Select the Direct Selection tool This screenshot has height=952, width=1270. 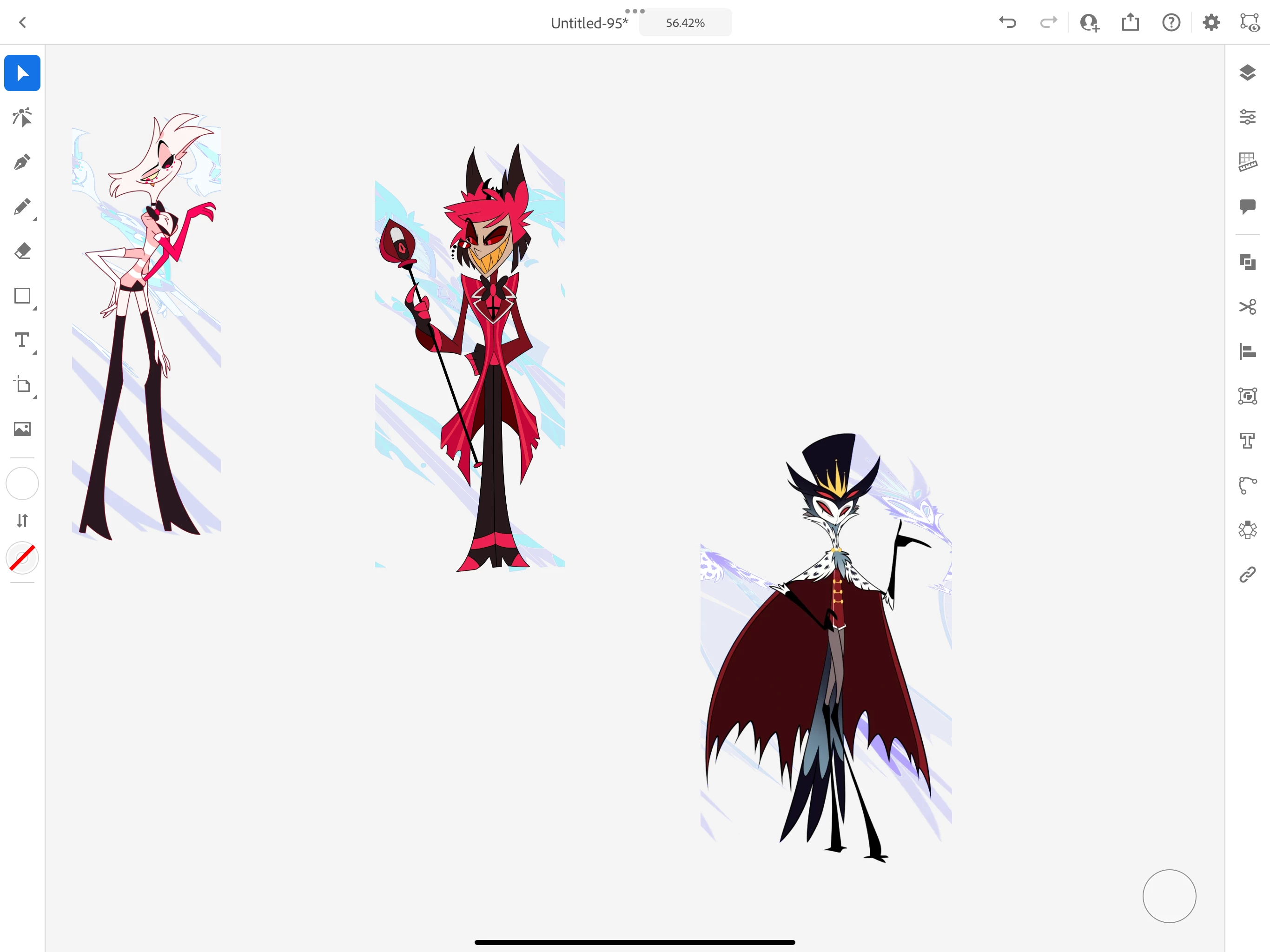[x=22, y=118]
